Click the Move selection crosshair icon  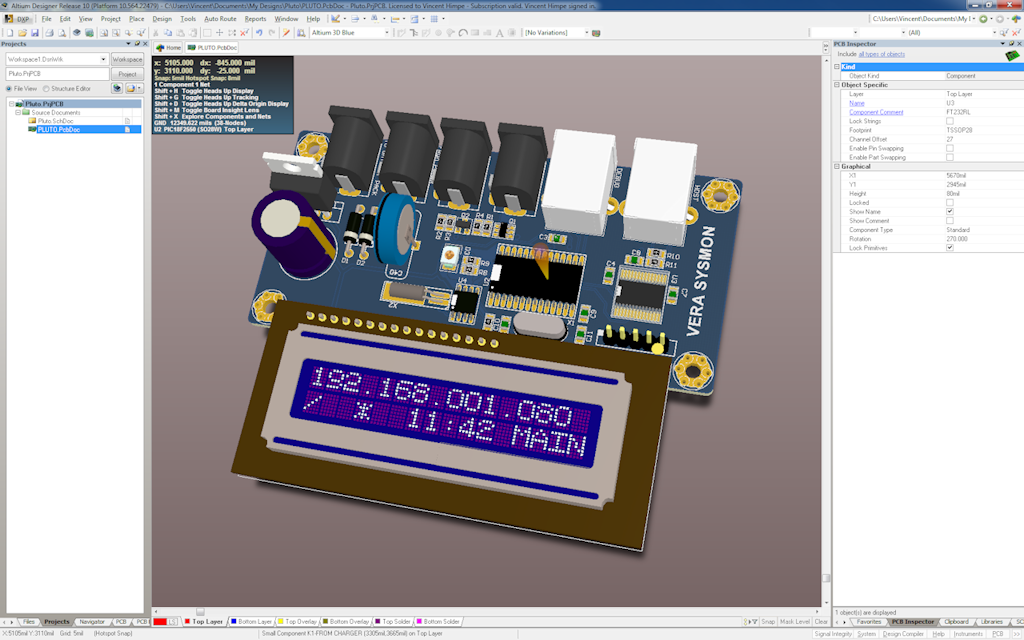(x=219, y=33)
